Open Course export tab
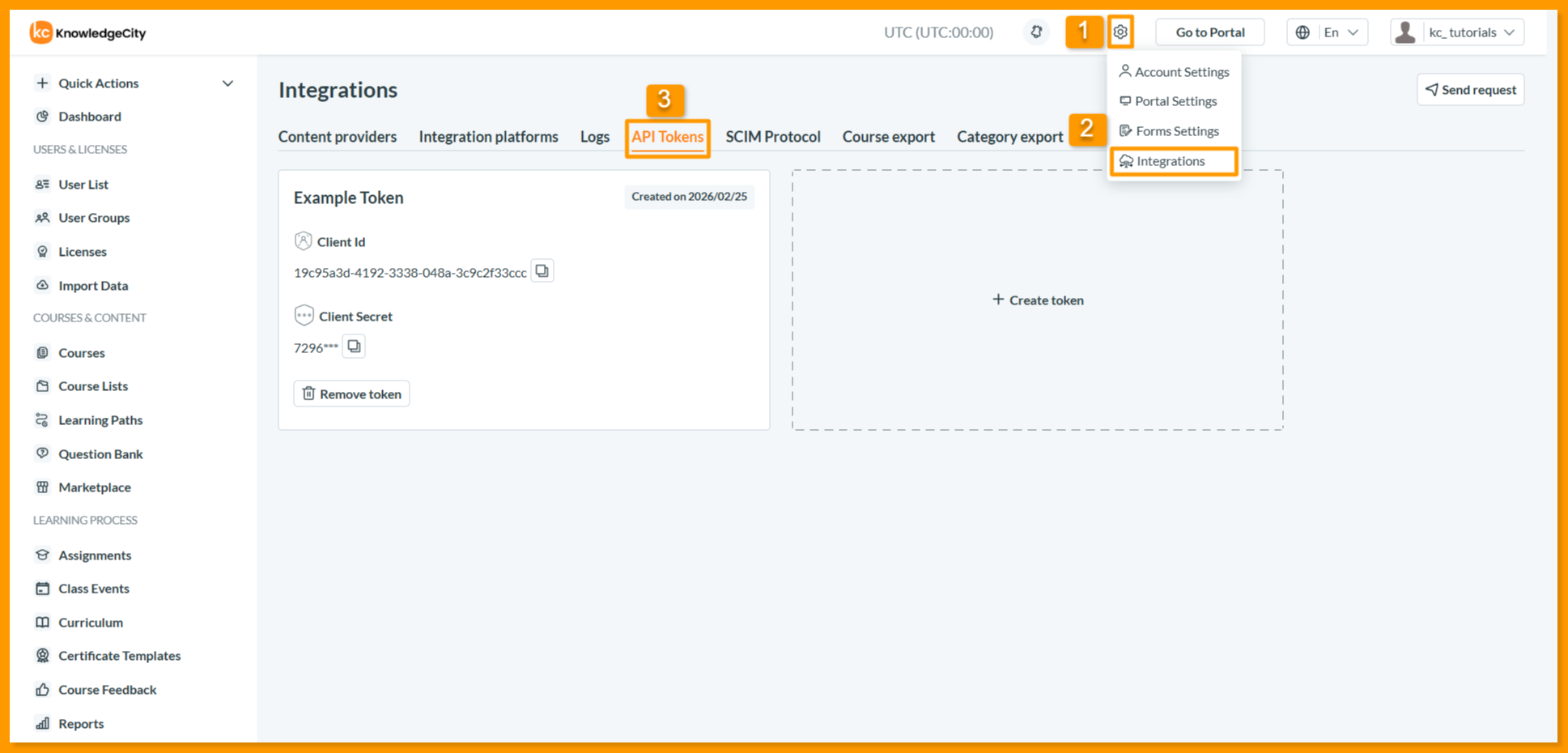The image size is (1568, 753). (x=889, y=137)
